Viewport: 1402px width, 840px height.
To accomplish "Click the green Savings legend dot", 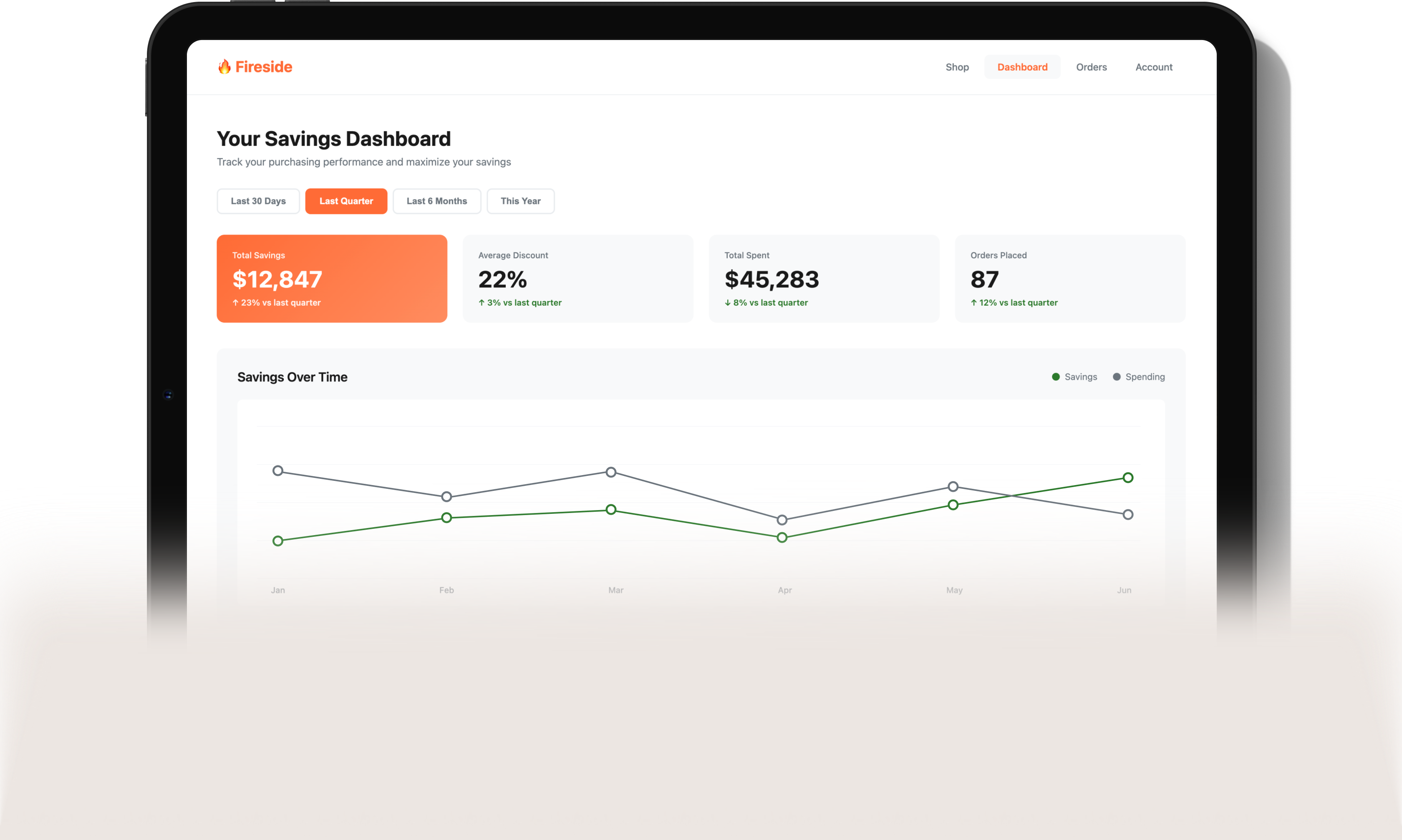I will point(1055,377).
